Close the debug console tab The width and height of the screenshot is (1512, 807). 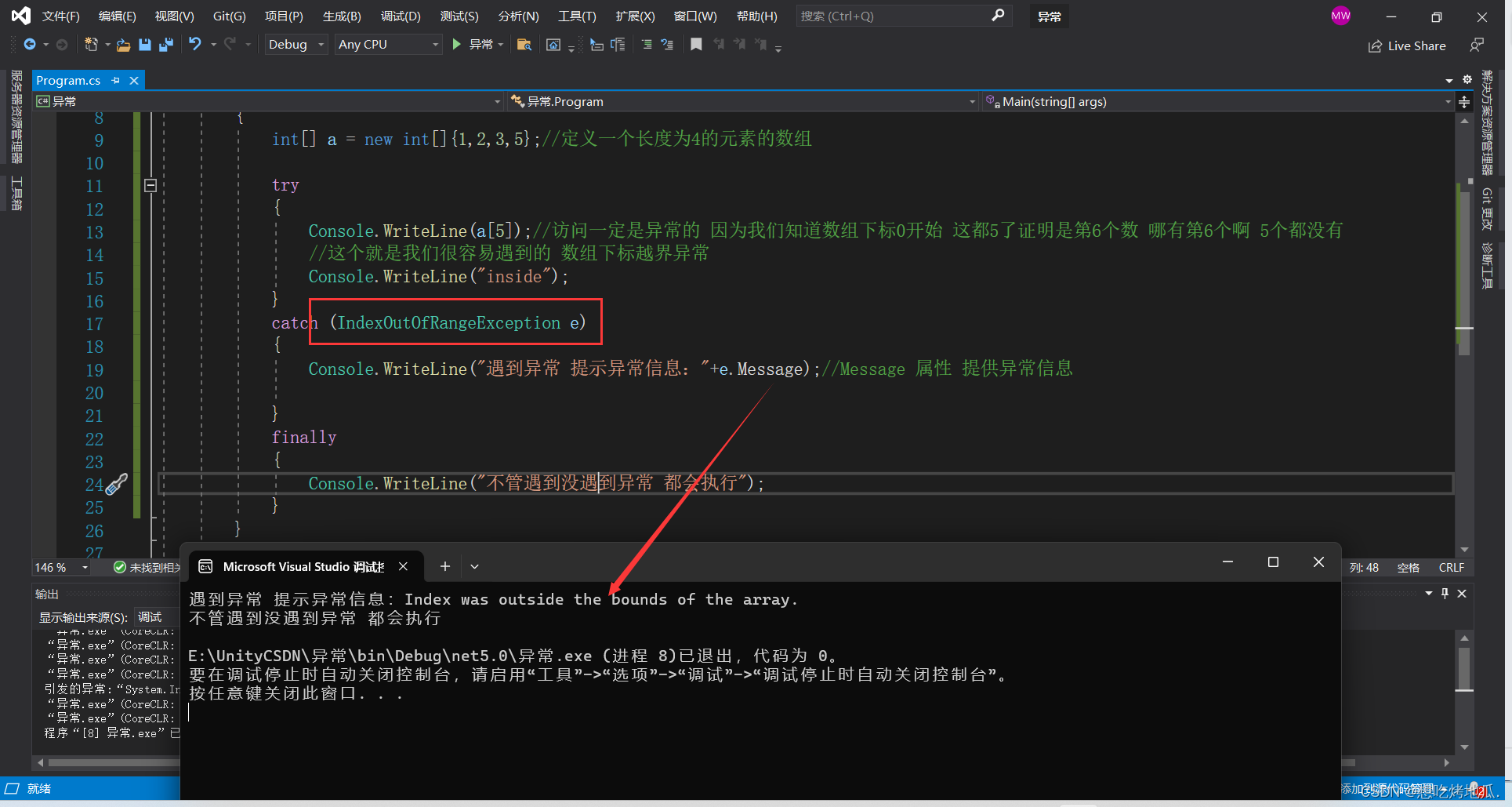tap(403, 566)
